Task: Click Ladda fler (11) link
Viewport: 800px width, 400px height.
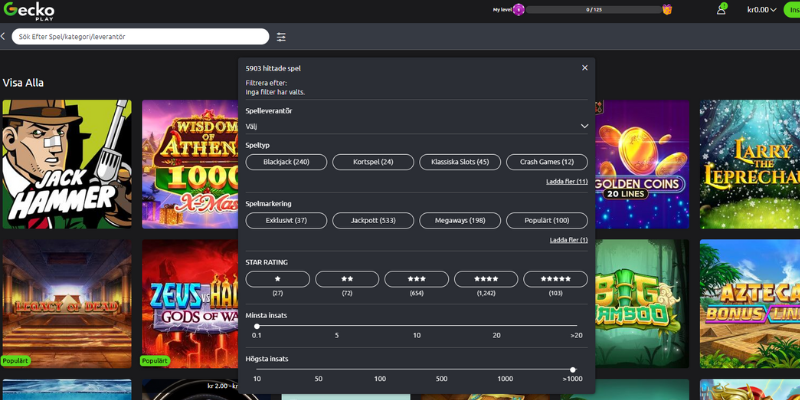Action: tap(567, 182)
